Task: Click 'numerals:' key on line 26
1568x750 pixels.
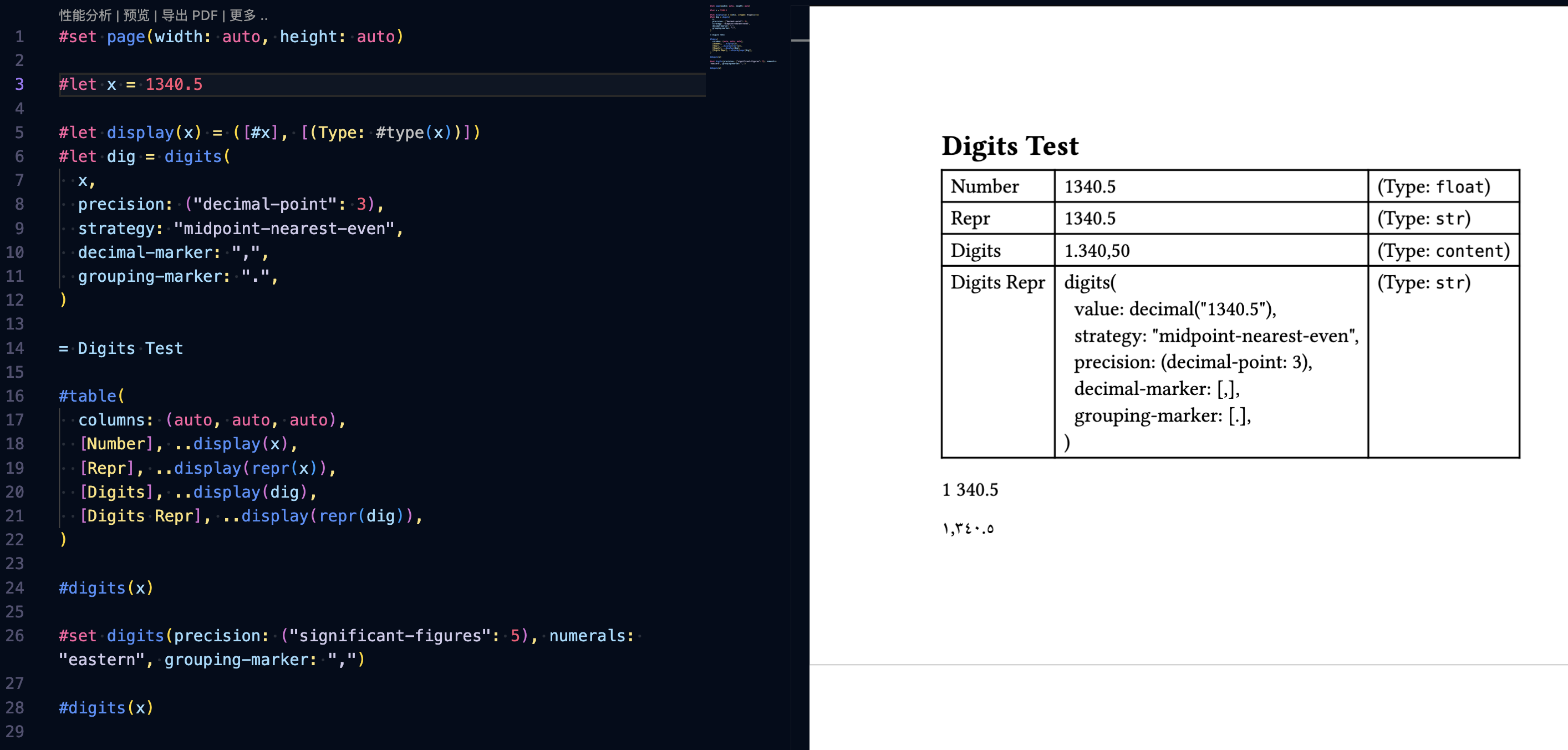Action: (x=592, y=636)
